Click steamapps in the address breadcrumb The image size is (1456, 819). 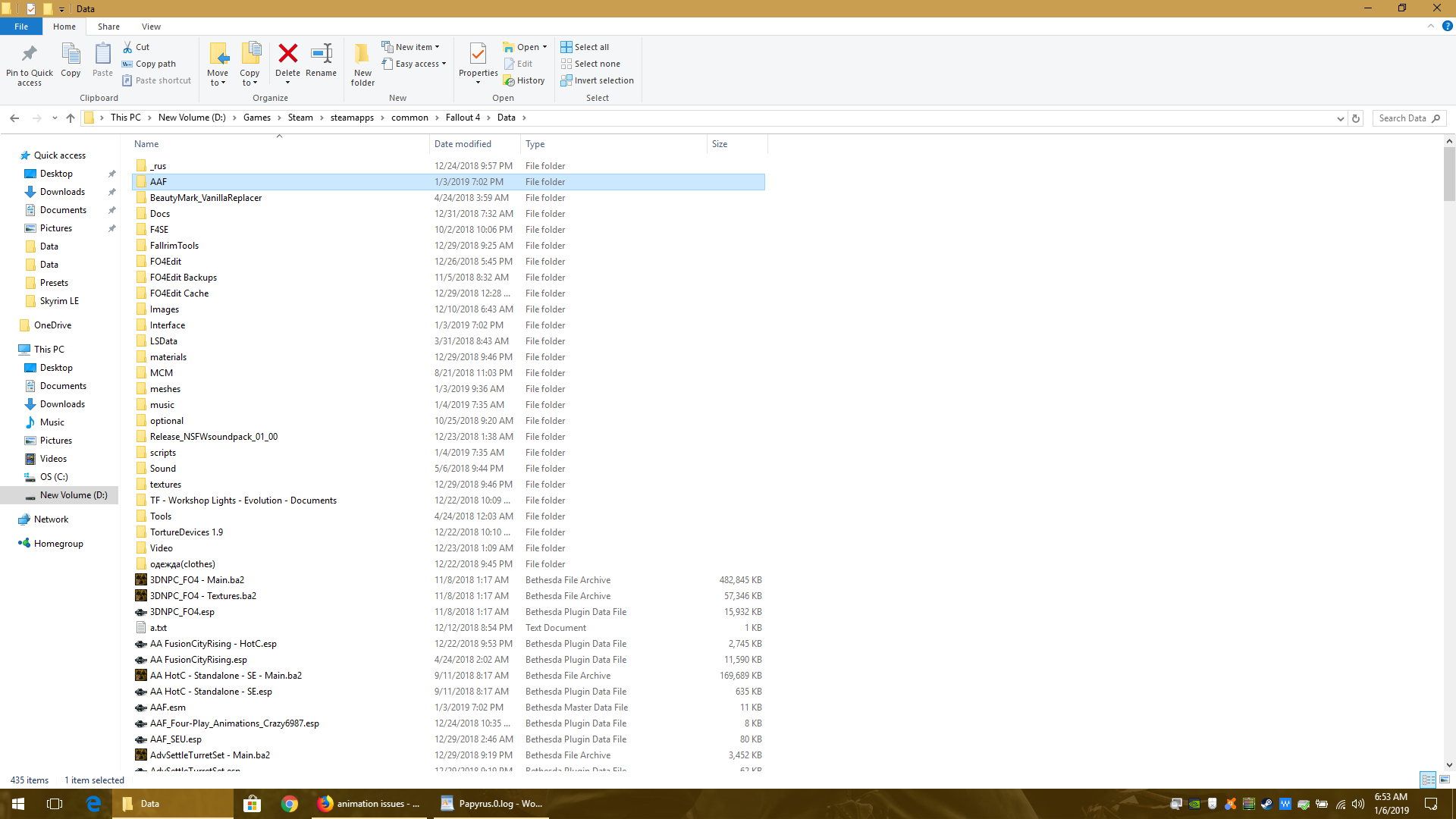[x=352, y=118]
